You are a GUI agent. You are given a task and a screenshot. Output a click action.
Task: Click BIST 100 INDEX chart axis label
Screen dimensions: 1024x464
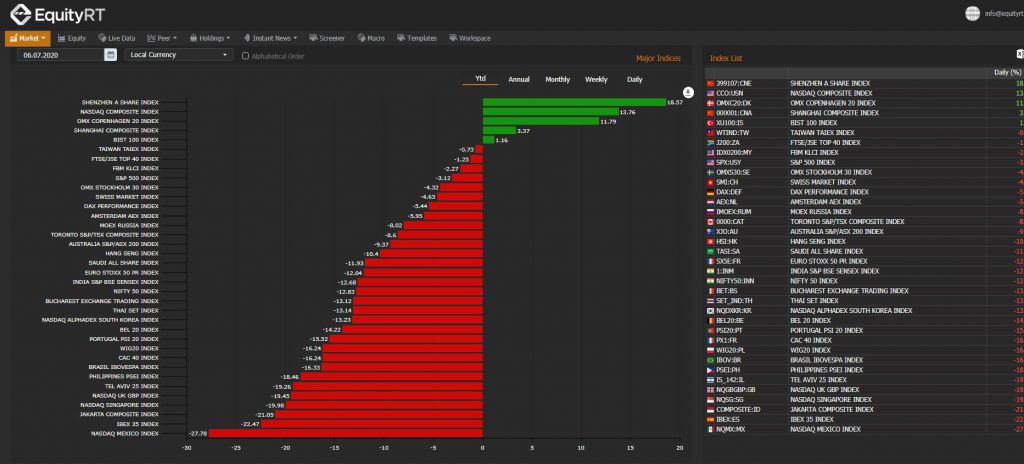tap(135, 140)
